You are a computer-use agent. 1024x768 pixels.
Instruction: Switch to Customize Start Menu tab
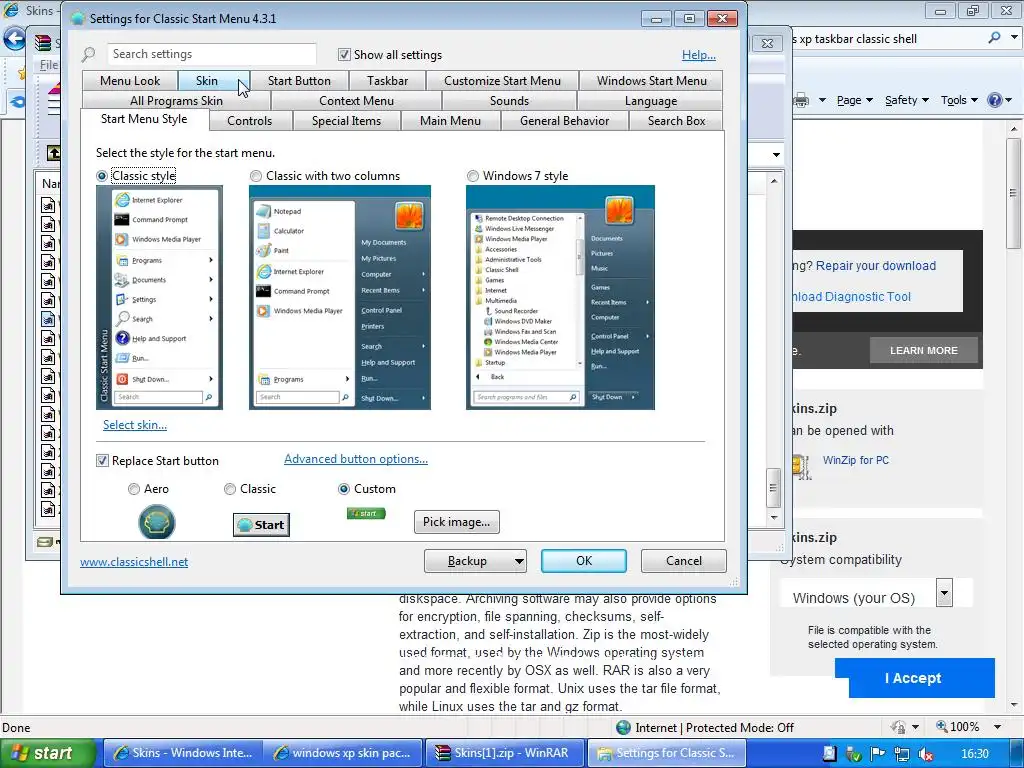502,81
